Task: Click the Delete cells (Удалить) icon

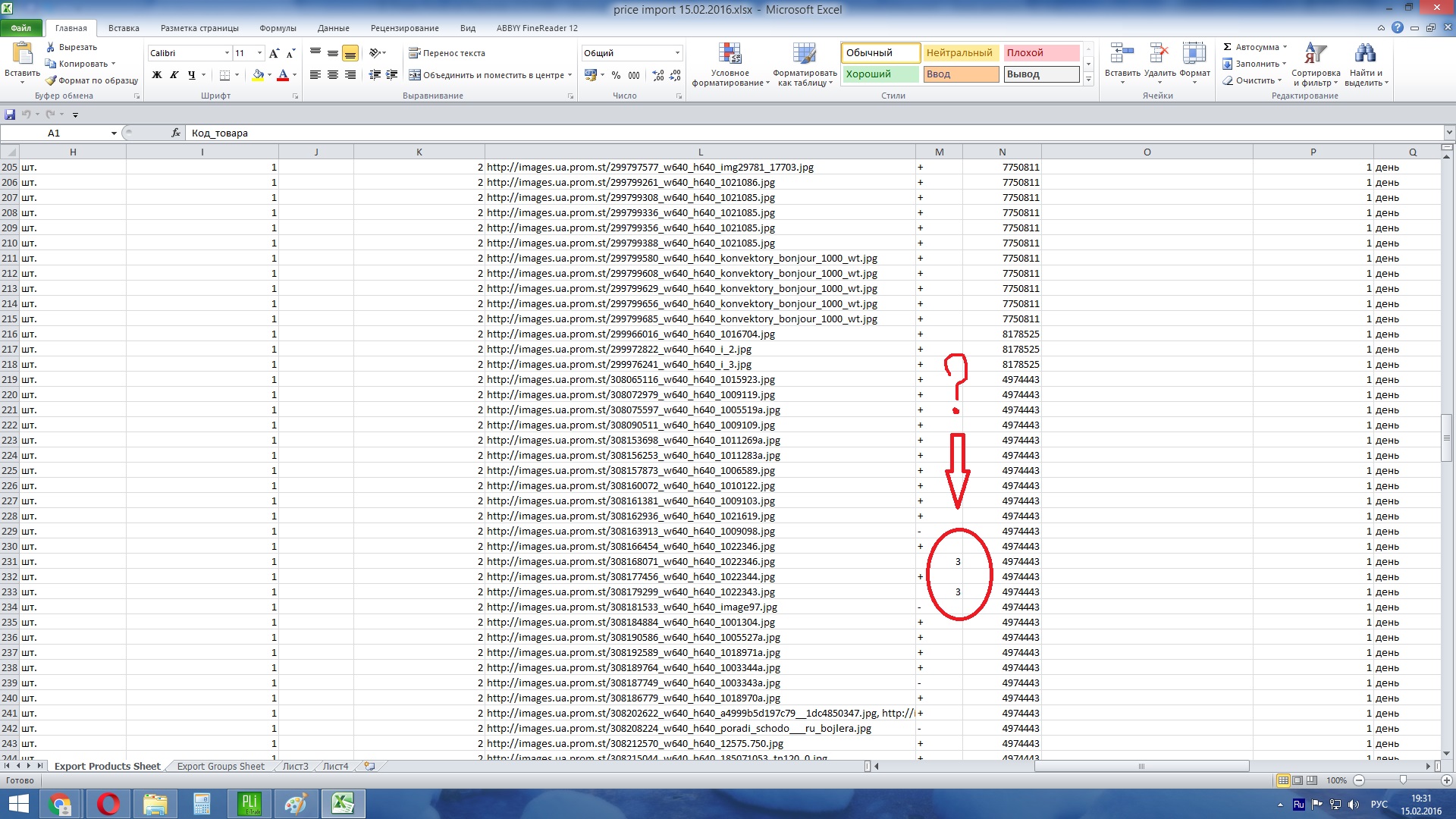Action: pos(1159,53)
